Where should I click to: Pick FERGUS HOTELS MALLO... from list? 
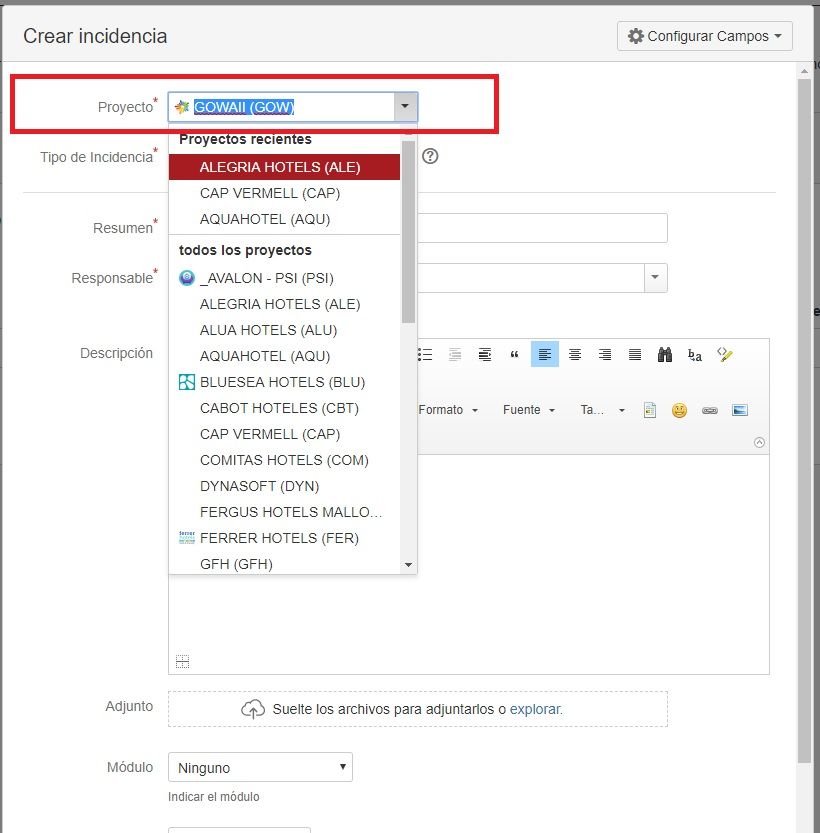click(x=284, y=512)
